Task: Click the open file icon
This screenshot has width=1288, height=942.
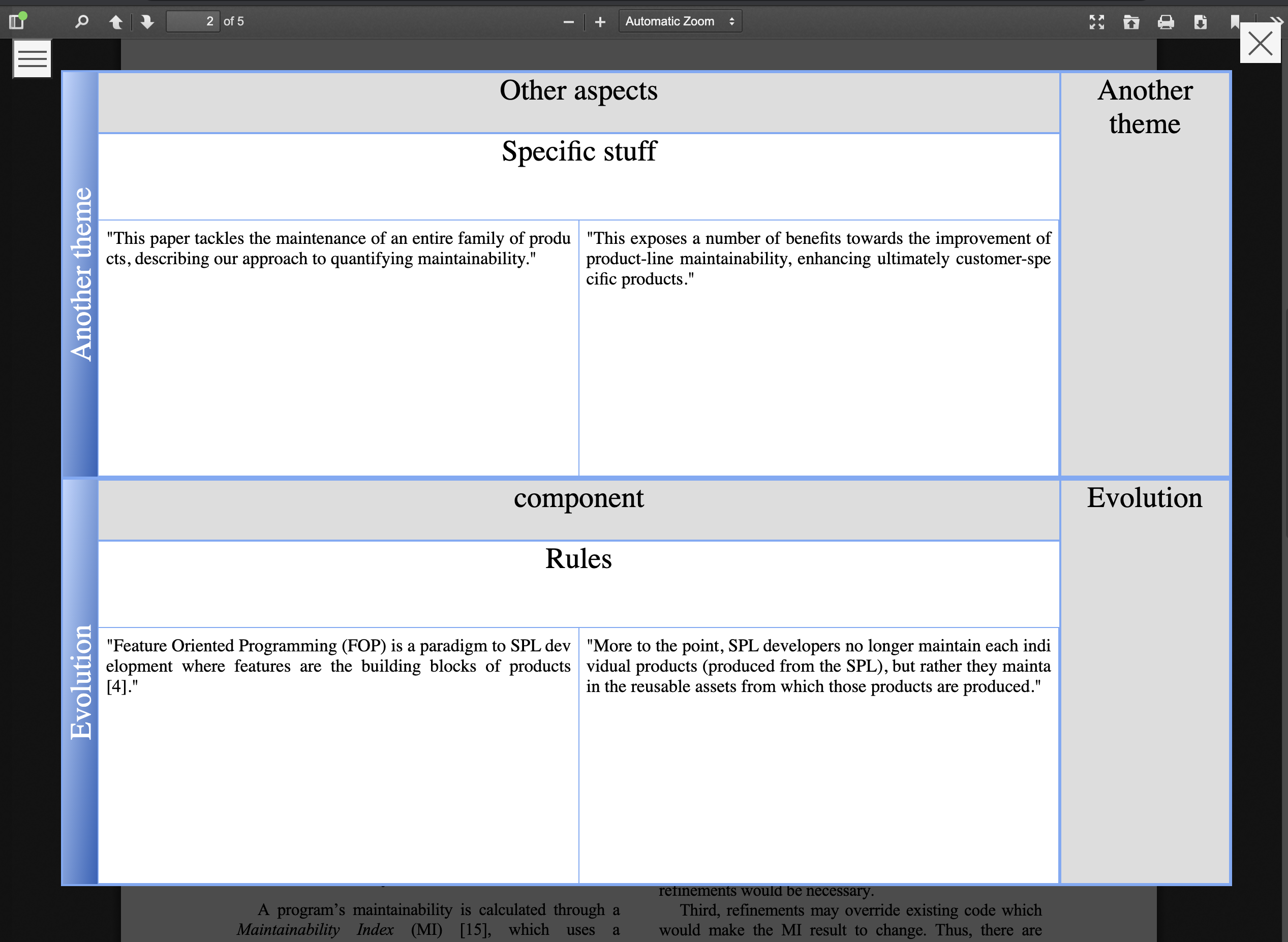Action: pos(1131,22)
